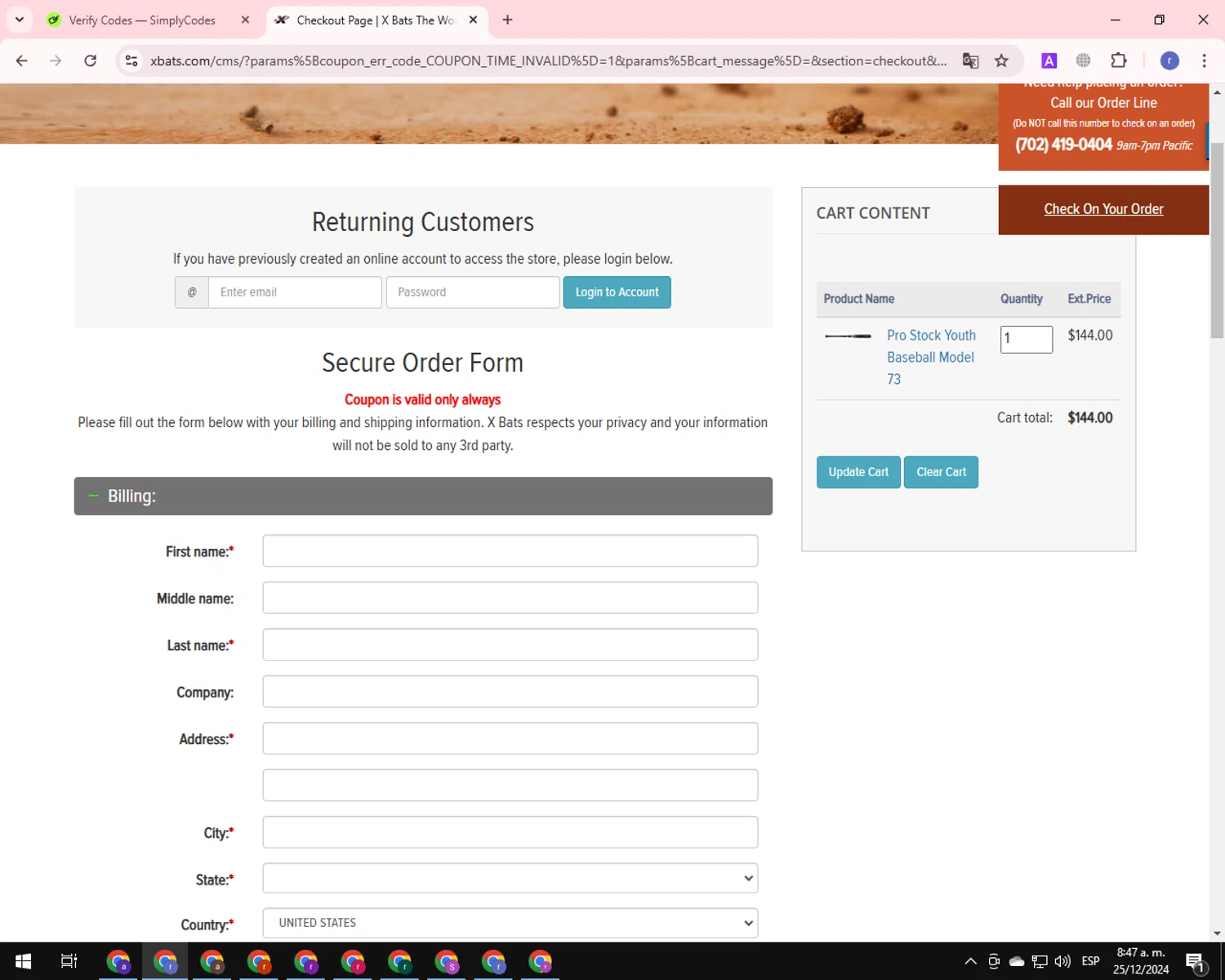Viewport: 1225px width, 980px height.
Task: Click the Clear Cart button
Action: tap(941, 472)
